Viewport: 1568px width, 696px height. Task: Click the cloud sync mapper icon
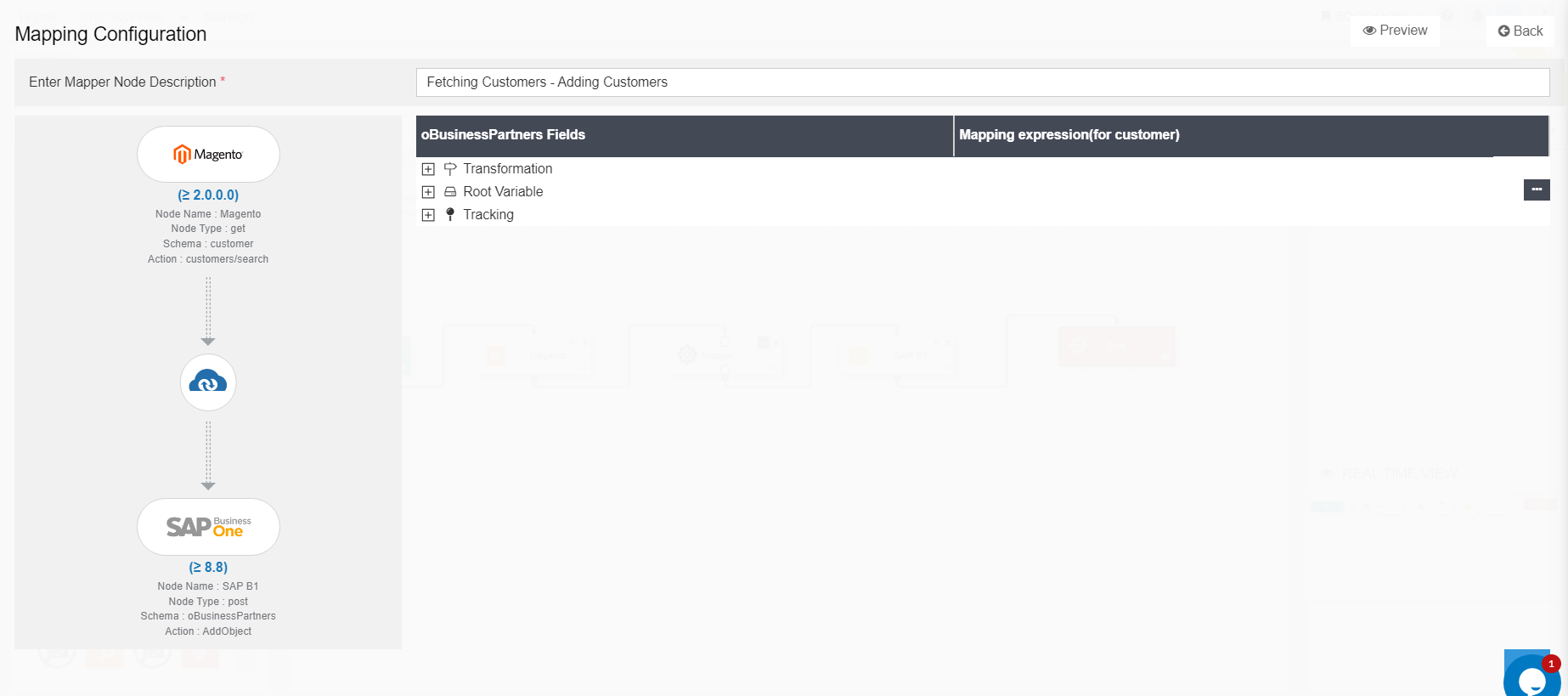208,382
